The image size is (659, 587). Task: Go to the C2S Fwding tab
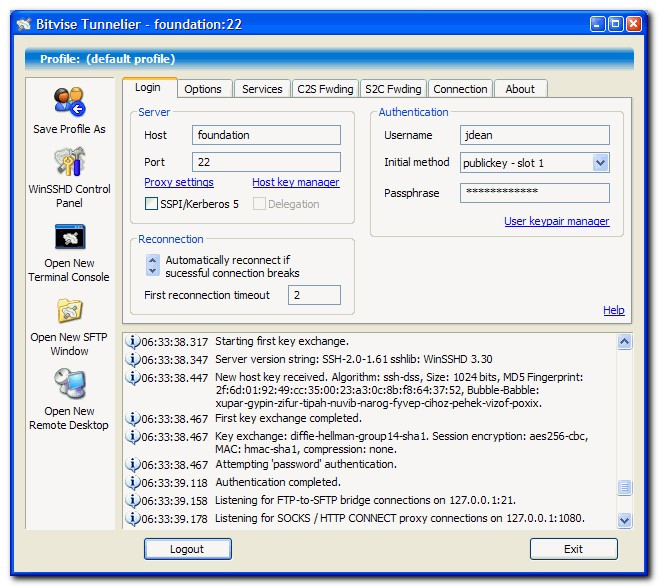tap(325, 89)
